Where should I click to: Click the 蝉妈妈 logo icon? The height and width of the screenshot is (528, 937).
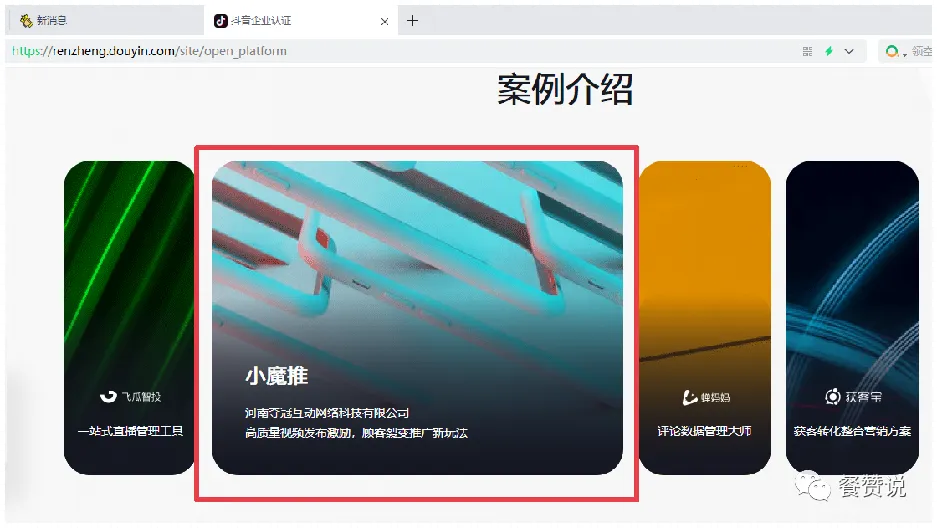690,397
